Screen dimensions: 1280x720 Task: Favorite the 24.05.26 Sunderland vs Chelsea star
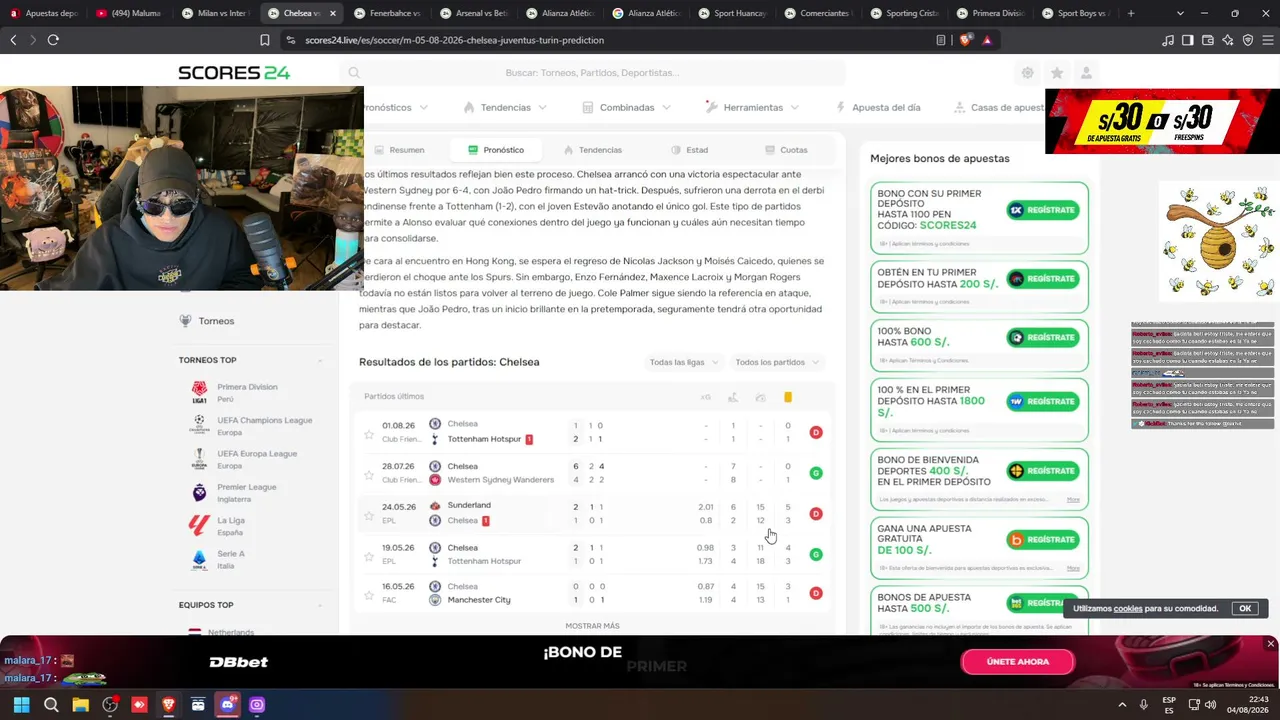pyautogui.click(x=369, y=516)
